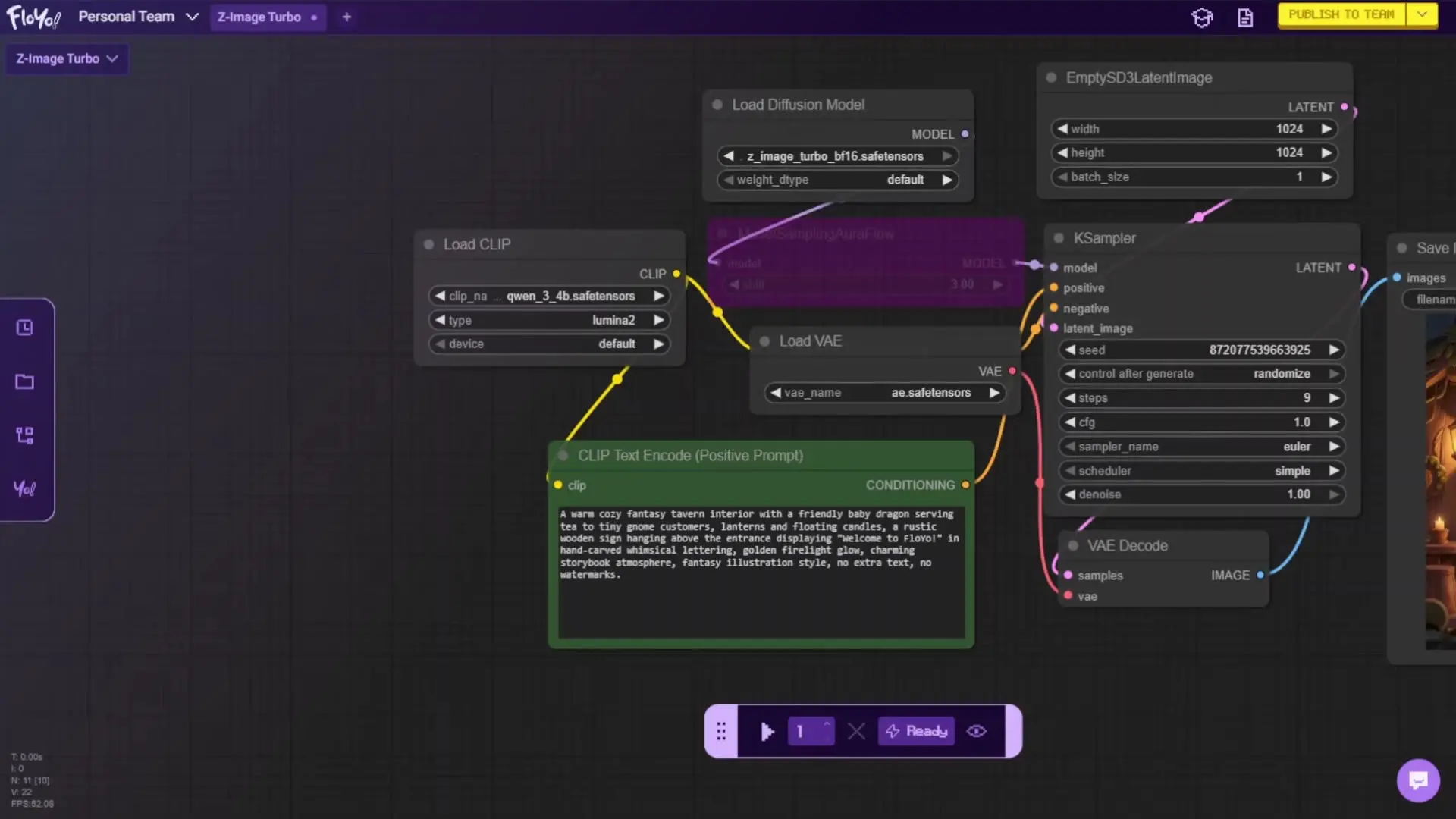
Task: Decrease height value with the left arrow
Action: (x=1062, y=152)
